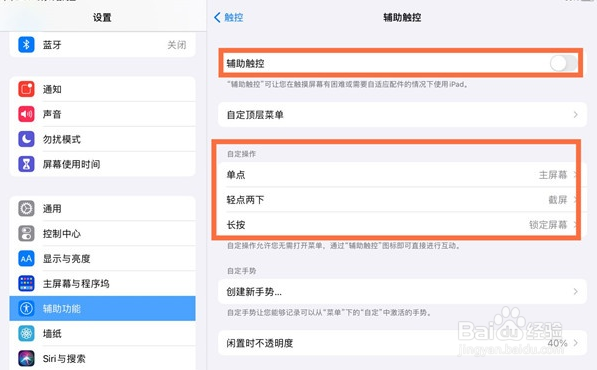Image resolution: width=597 pixels, height=370 pixels.
Task: Open 自定顶层菜单 row
Action: (x=402, y=115)
